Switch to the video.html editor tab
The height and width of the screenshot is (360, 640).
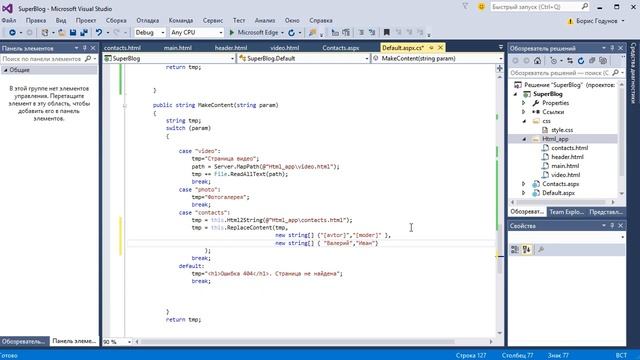point(284,48)
